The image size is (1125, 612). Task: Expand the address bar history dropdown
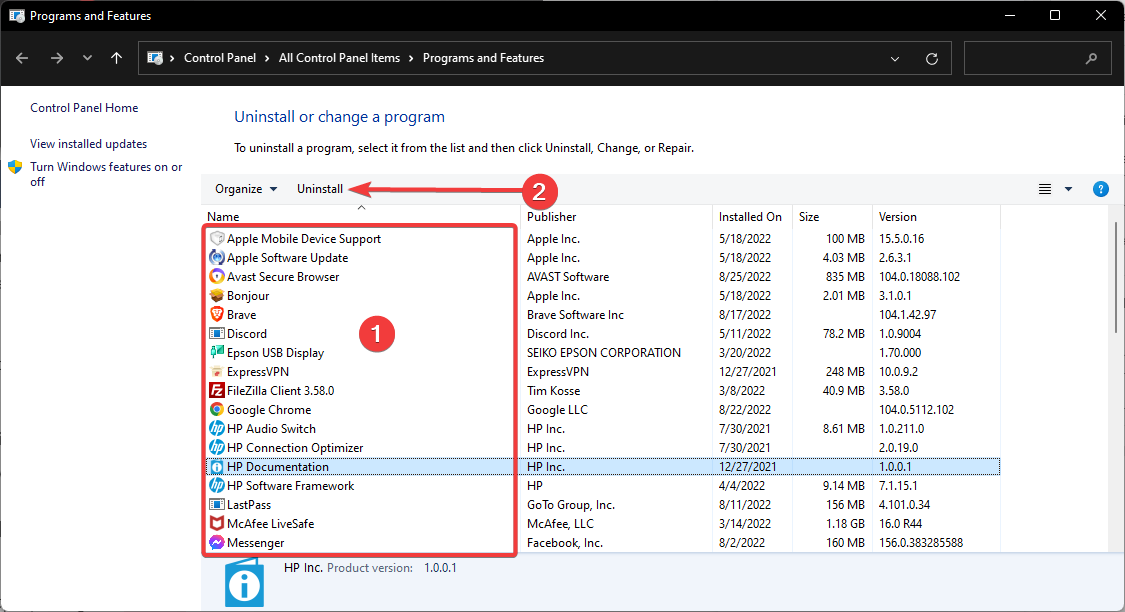point(895,59)
